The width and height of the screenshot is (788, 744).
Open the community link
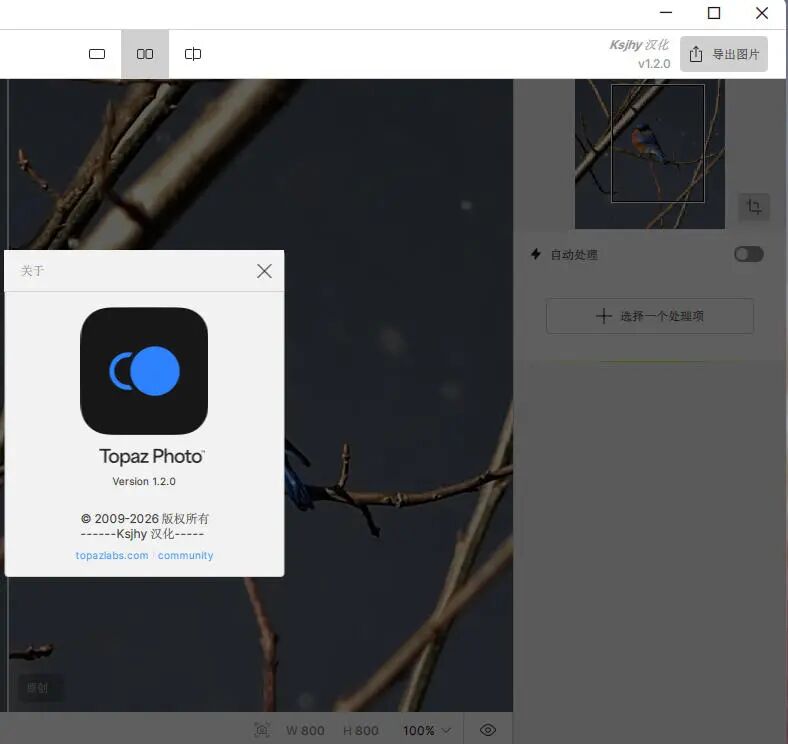click(185, 555)
